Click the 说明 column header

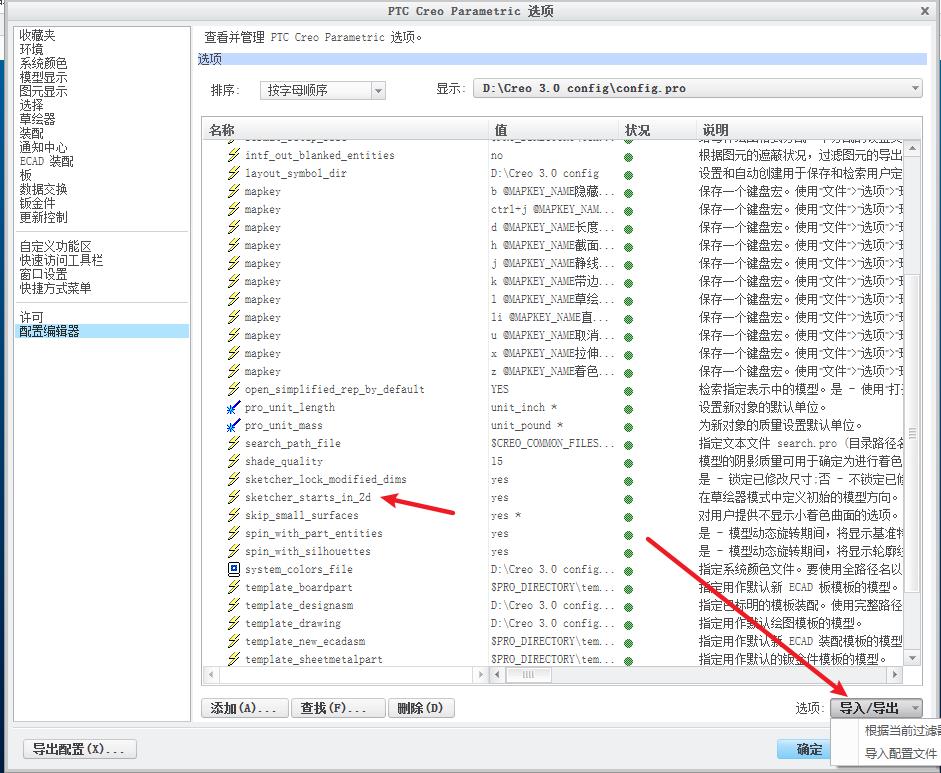[808, 130]
